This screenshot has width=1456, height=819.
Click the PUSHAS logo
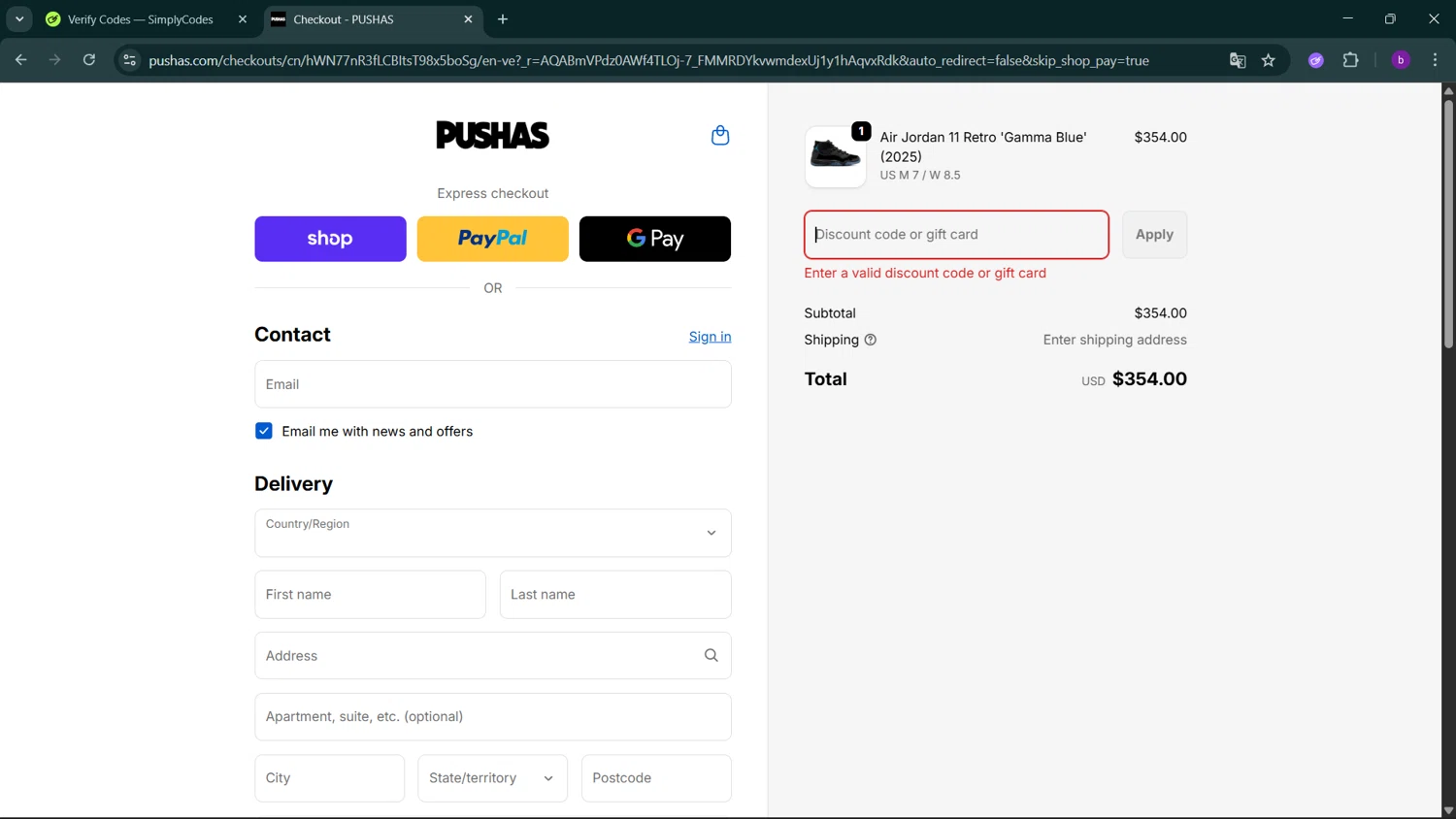(x=493, y=135)
